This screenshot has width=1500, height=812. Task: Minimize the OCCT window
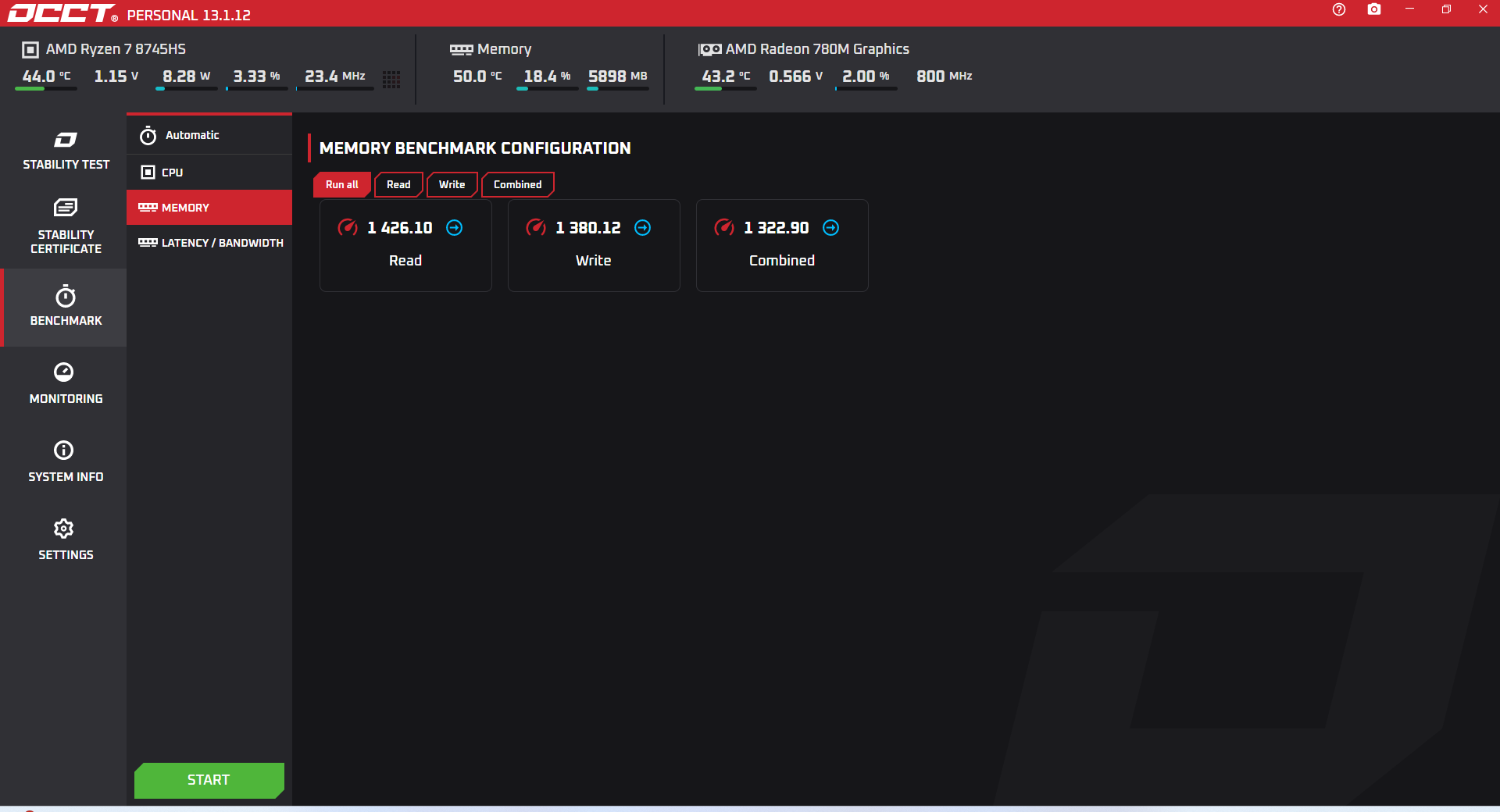pyautogui.click(x=1409, y=9)
